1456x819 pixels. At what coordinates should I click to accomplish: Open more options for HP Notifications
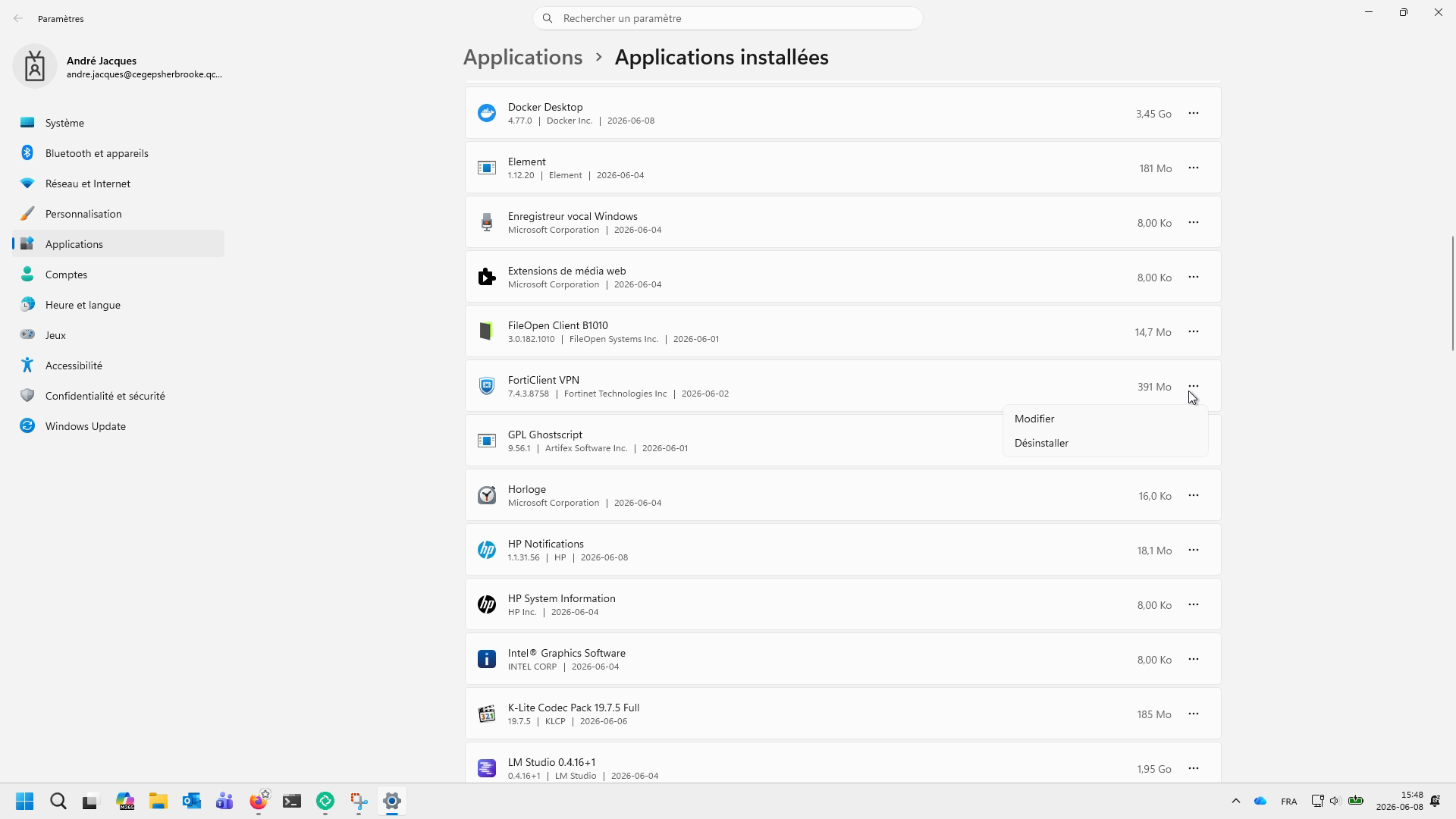(x=1194, y=550)
